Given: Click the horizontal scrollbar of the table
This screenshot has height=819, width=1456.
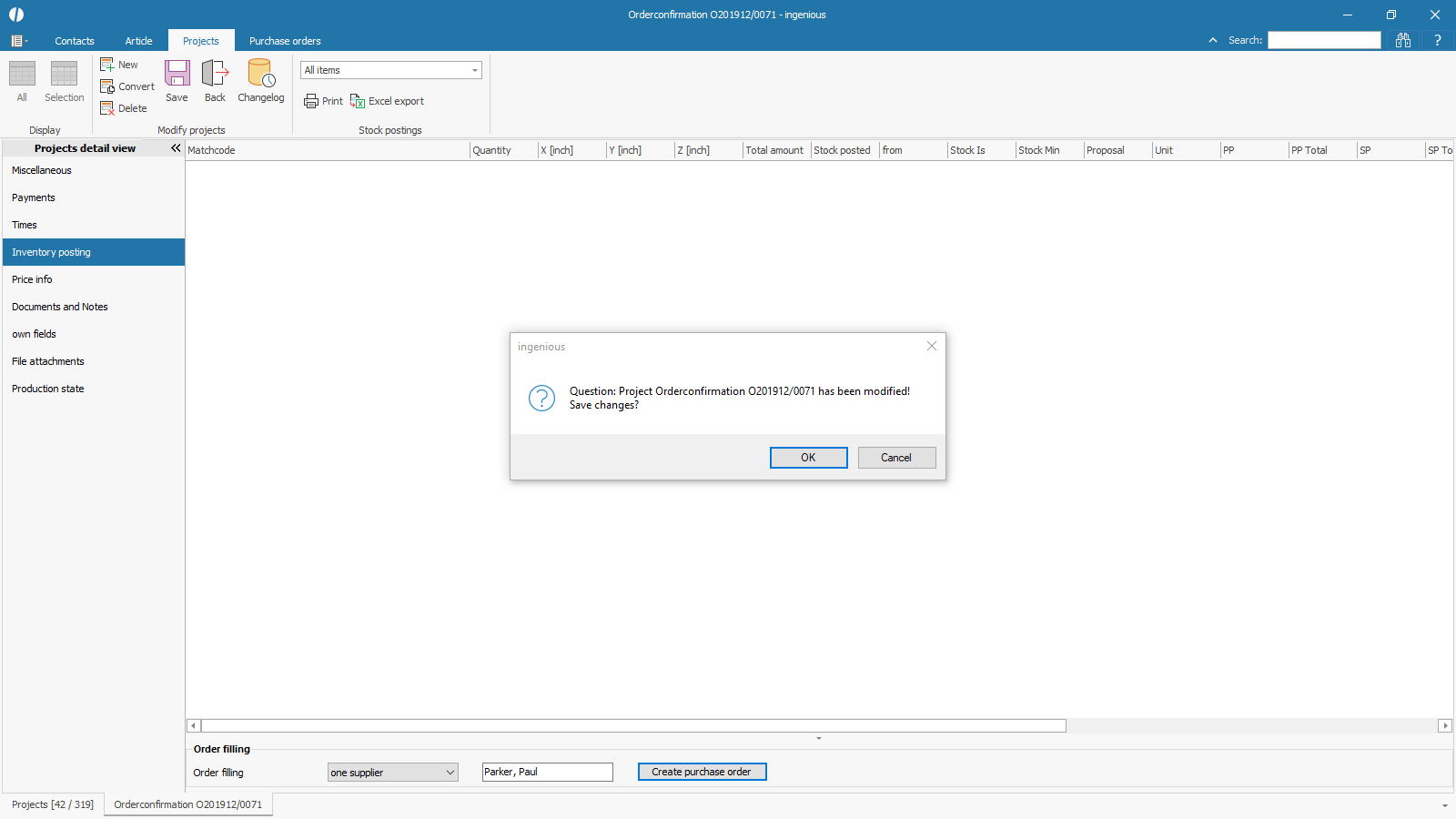Looking at the screenshot, I should coord(633,726).
